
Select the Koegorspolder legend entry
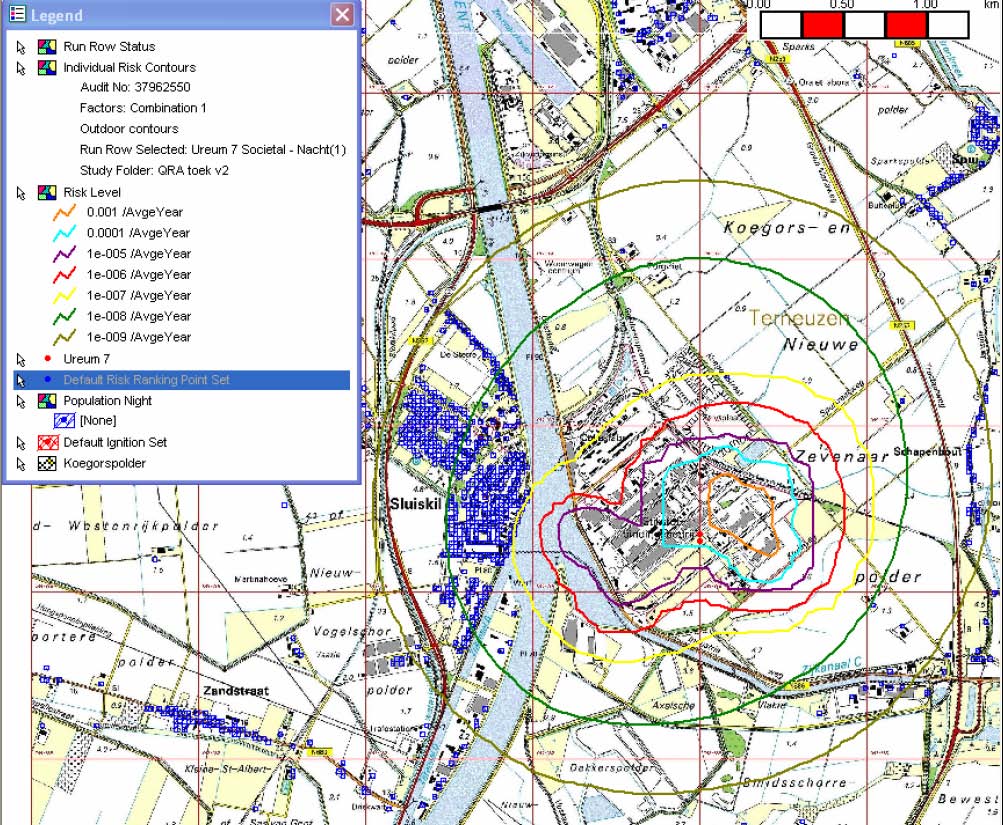click(104, 464)
